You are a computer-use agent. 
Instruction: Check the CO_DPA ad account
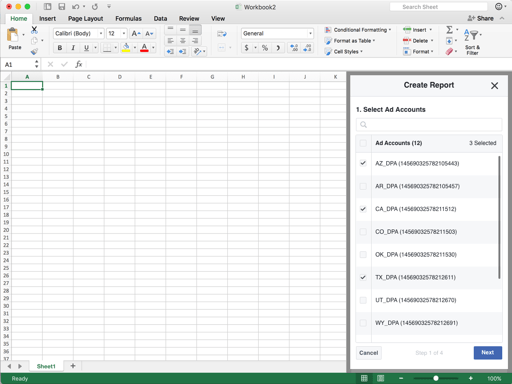(363, 232)
